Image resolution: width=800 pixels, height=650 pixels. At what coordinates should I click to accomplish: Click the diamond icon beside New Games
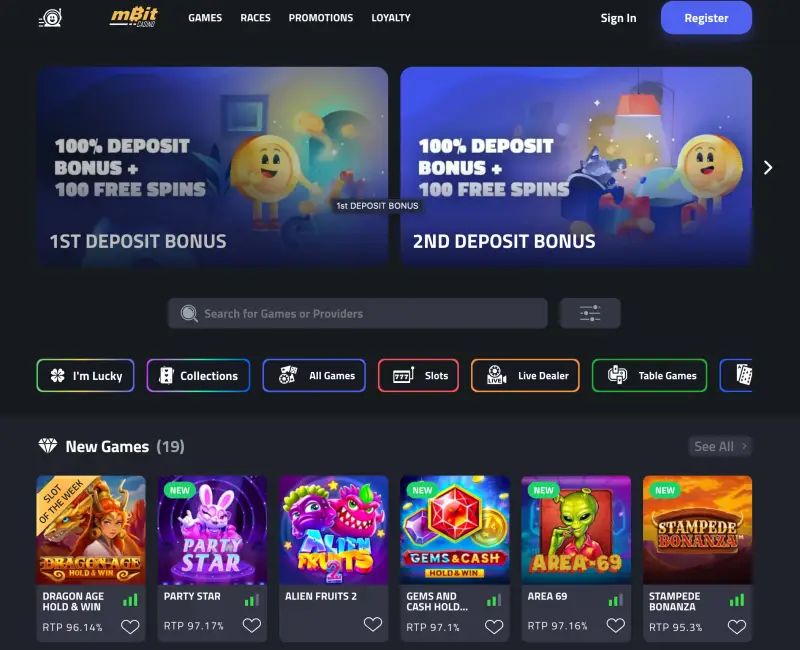click(x=48, y=446)
